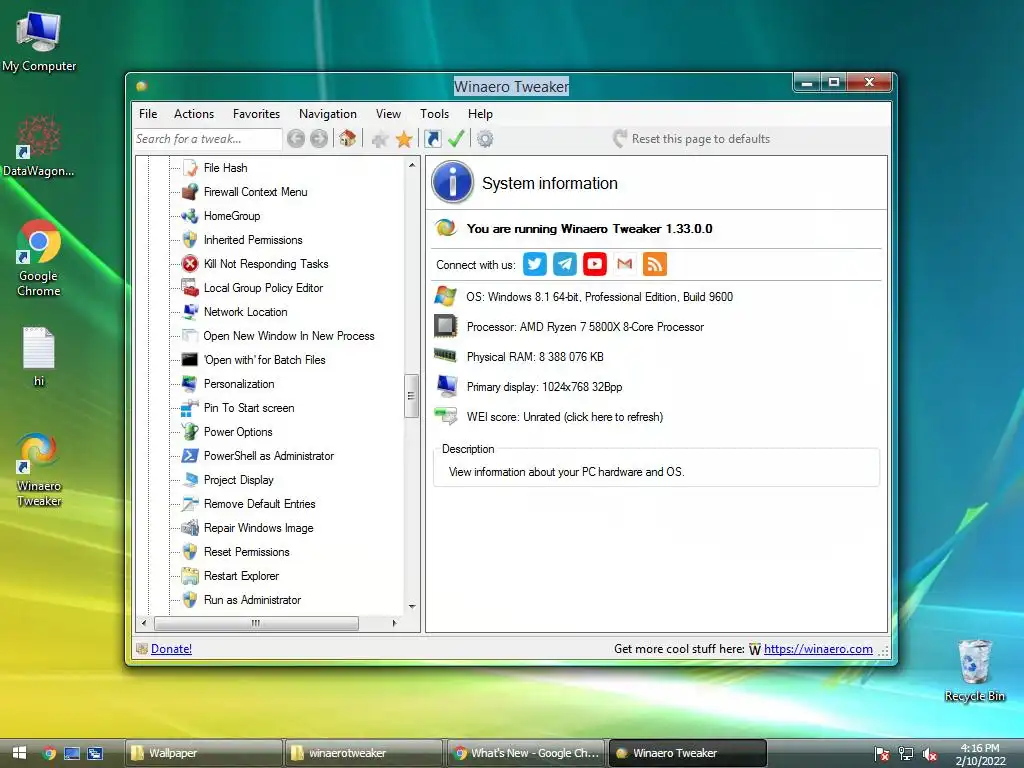Viewport: 1024px width, 768px height.
Task: Open the https://winaero.com link
Action: 818,648
